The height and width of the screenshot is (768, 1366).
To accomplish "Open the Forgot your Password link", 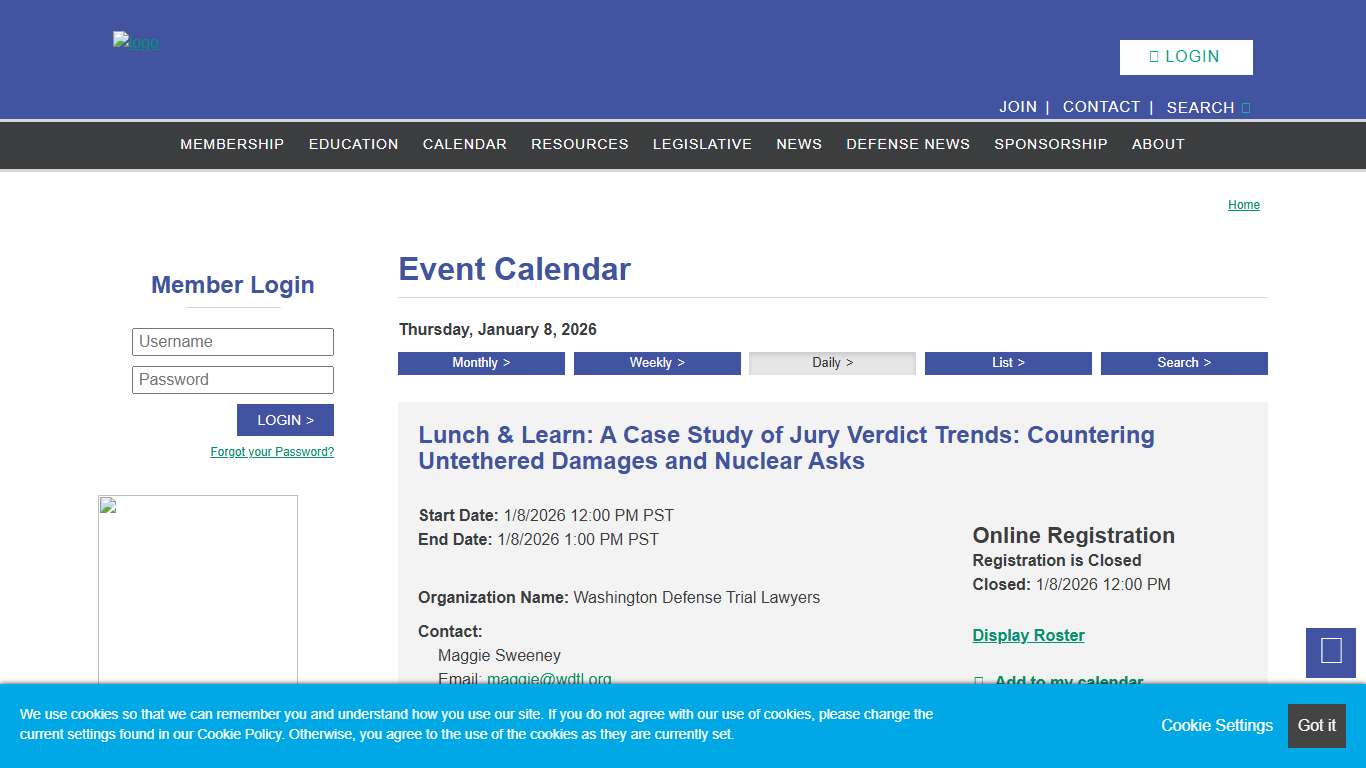I will (271, 452).
